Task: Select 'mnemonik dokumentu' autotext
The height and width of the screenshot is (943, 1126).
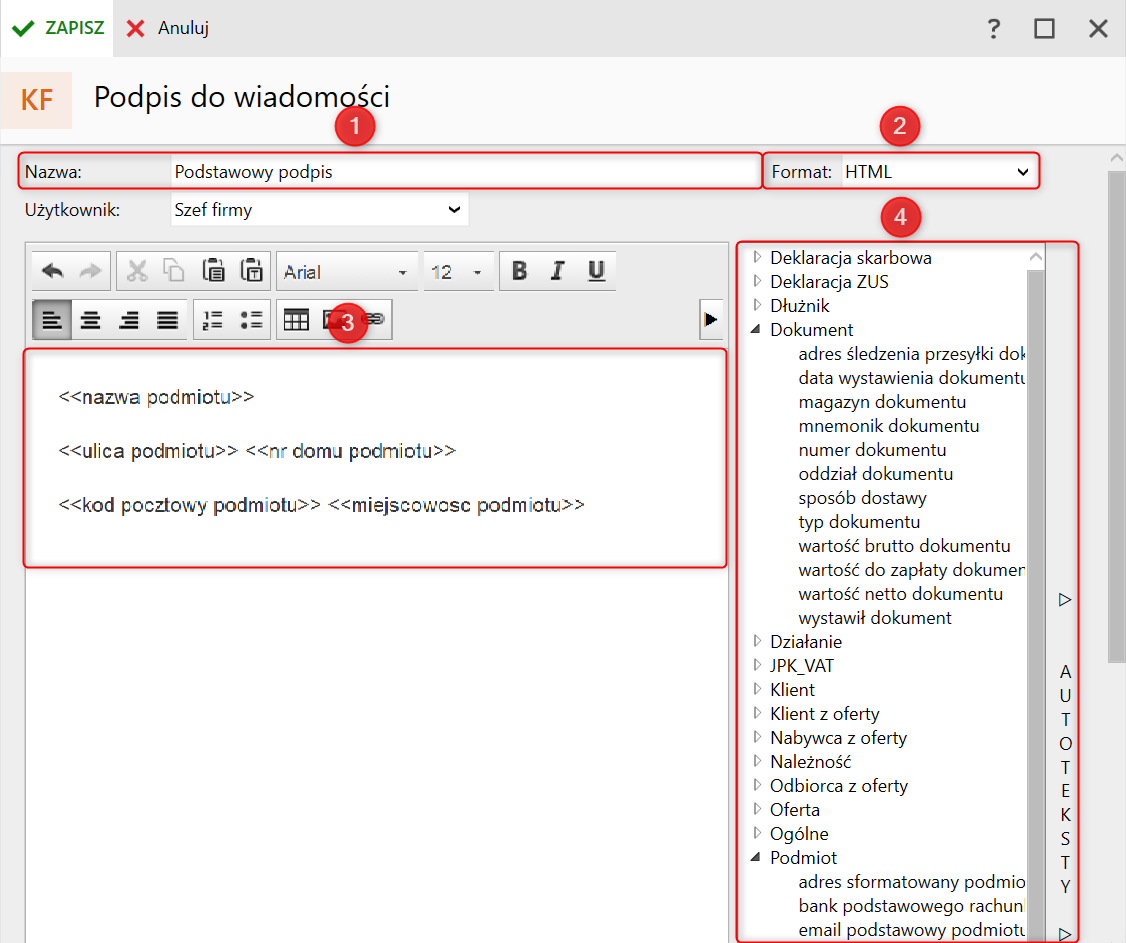Action: click(x=888, y=426)
